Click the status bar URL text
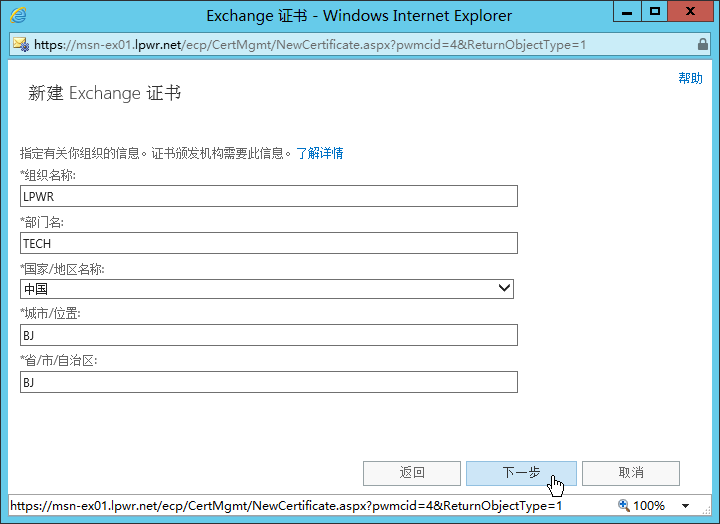This screenshot has width=720, height=524. pos(286,506)
